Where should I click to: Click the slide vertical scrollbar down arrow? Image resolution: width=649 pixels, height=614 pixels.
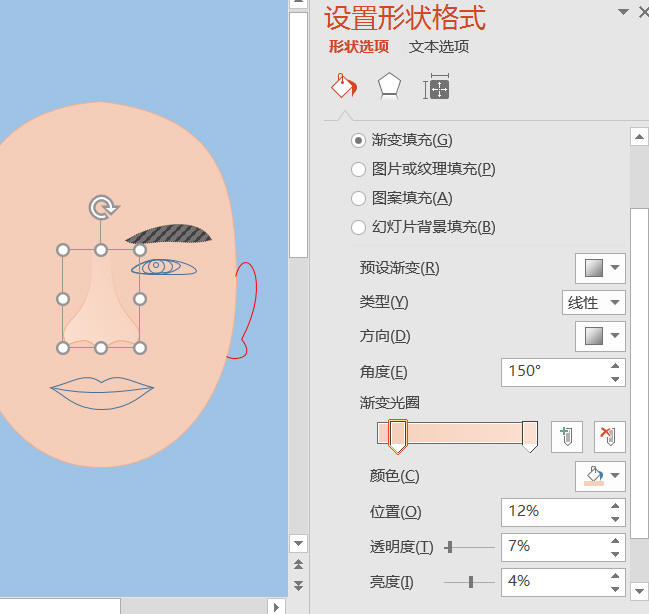pyautogui.click(x=298, y=543)
